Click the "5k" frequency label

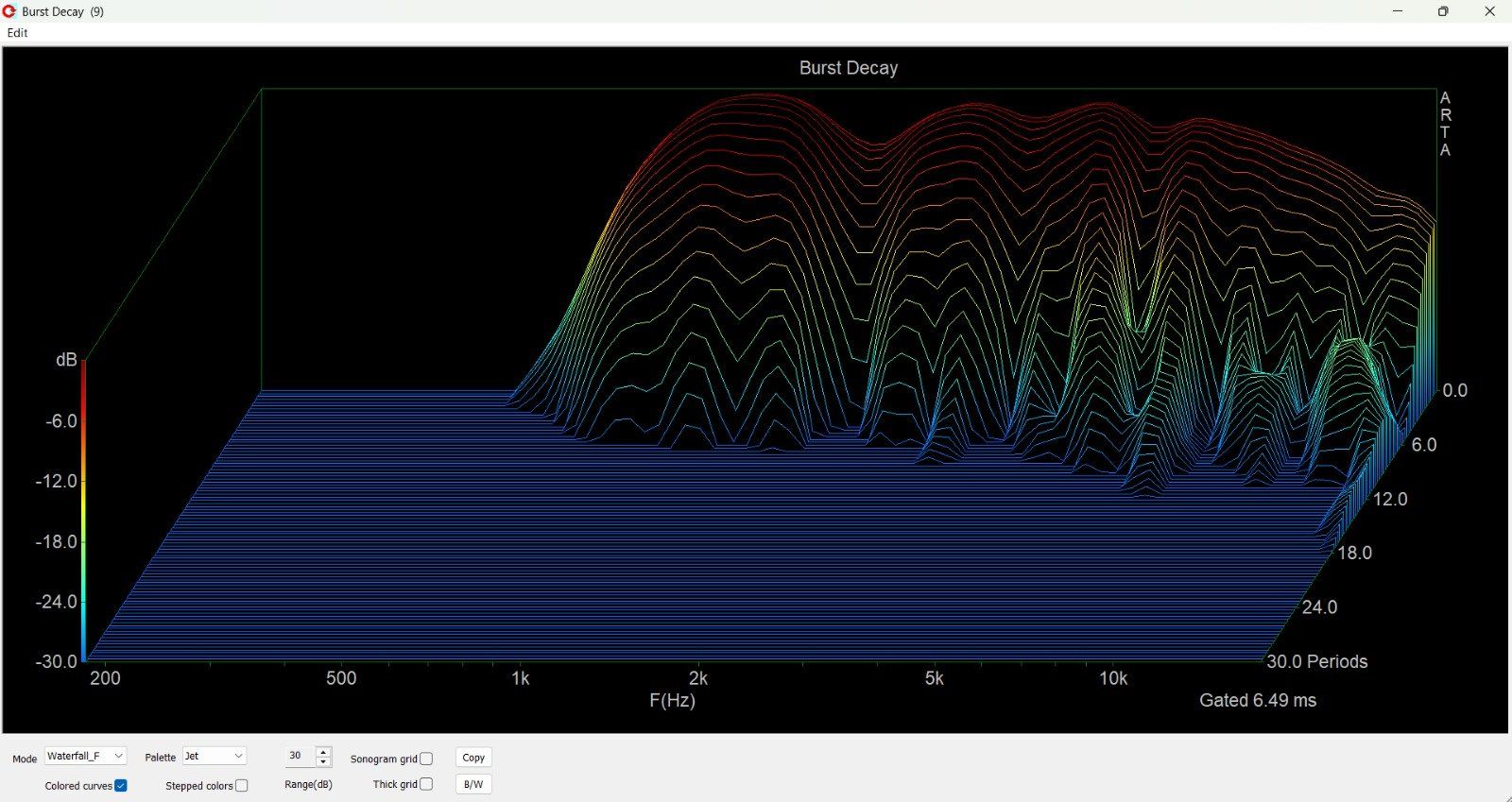[x=934, y=678]
